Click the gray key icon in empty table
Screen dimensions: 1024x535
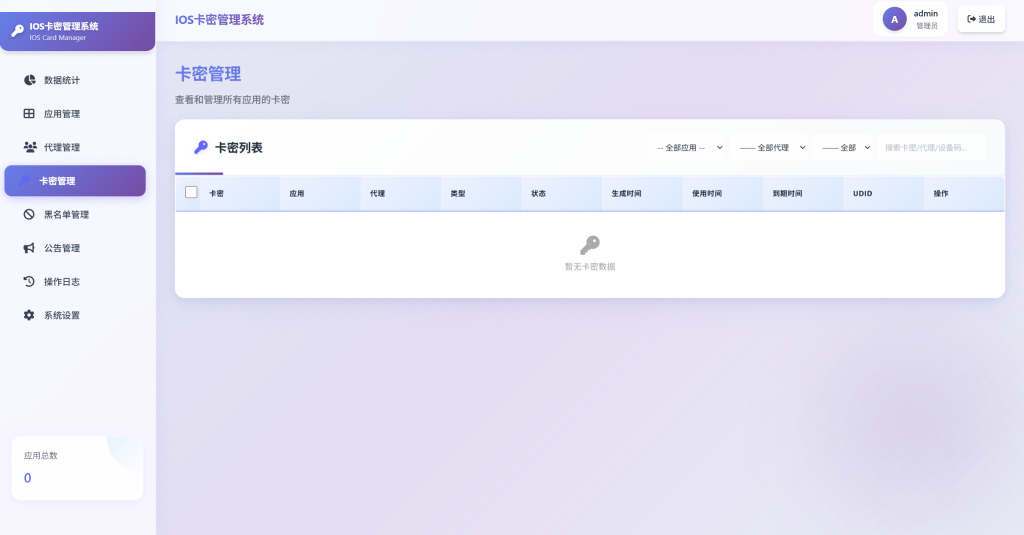pos(590,245)
